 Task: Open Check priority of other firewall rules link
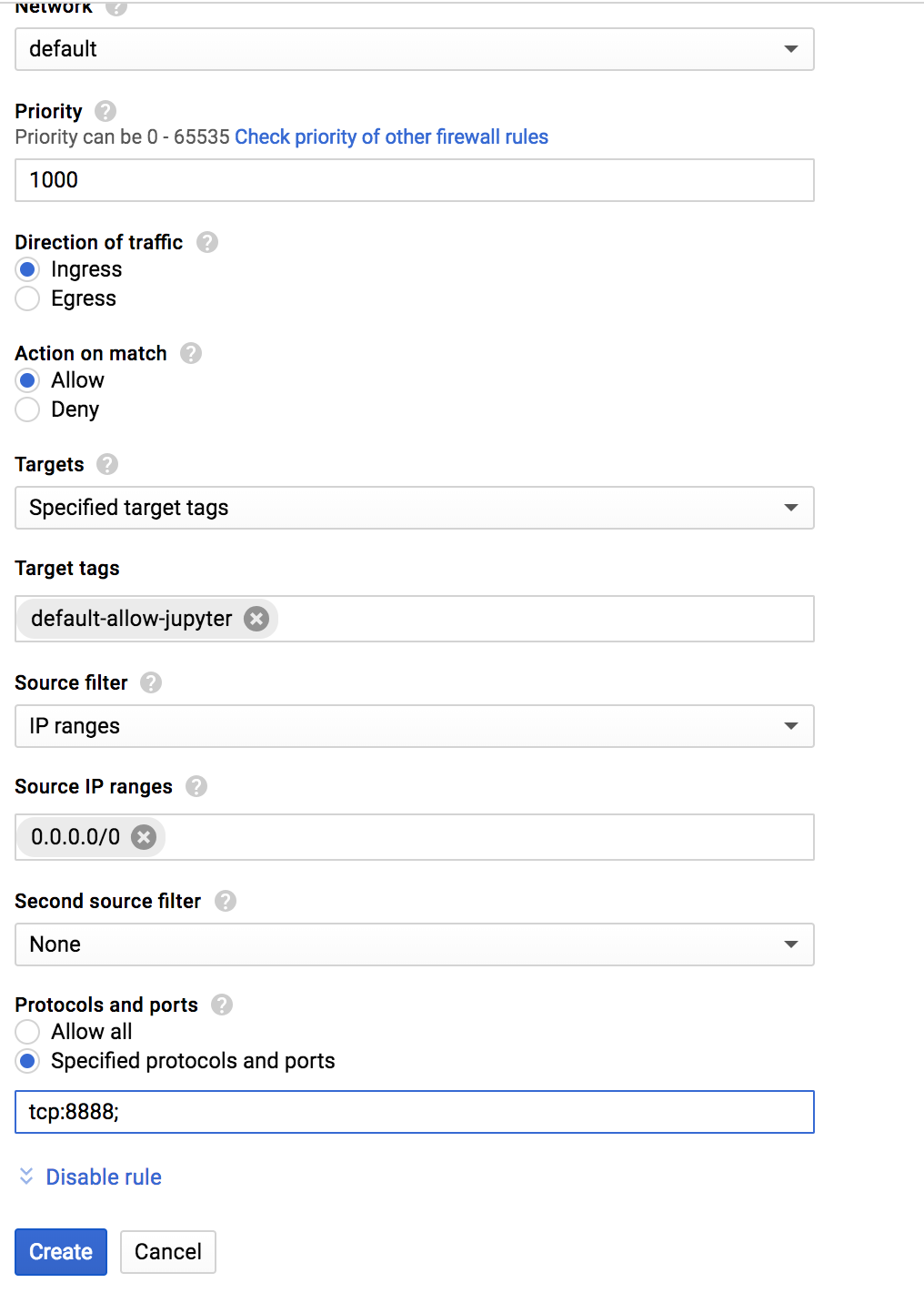(x=391, y=136)
